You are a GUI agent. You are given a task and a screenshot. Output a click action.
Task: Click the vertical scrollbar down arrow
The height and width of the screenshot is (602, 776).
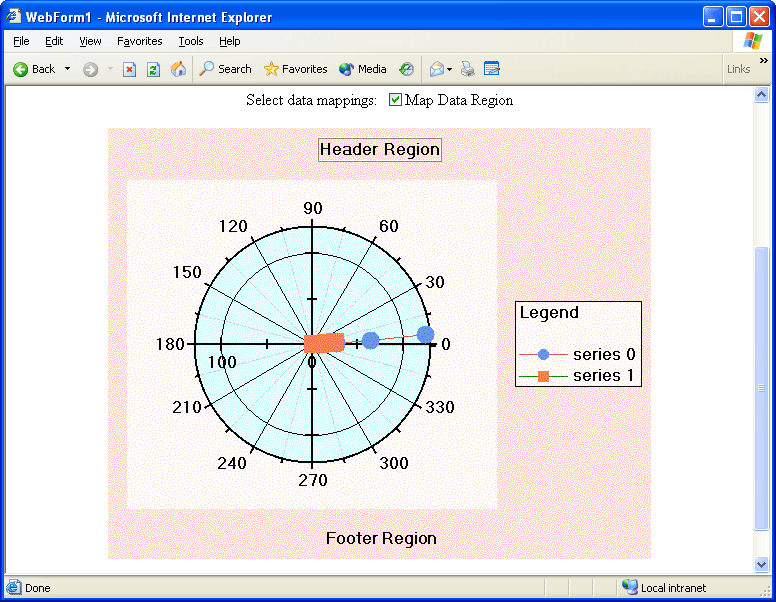point(762,565)
